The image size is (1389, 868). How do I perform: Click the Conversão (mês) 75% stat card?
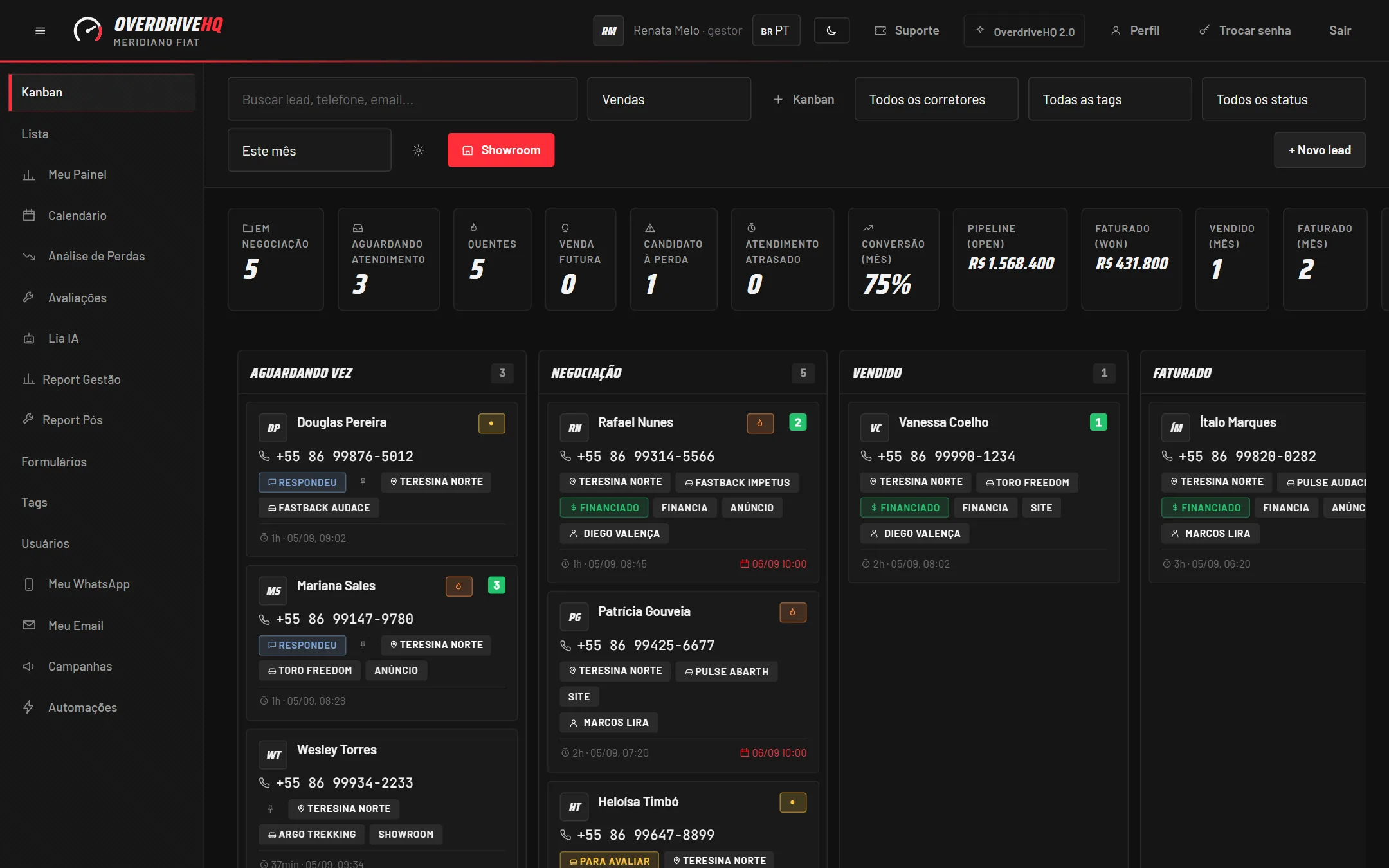[x=893, y=259]
